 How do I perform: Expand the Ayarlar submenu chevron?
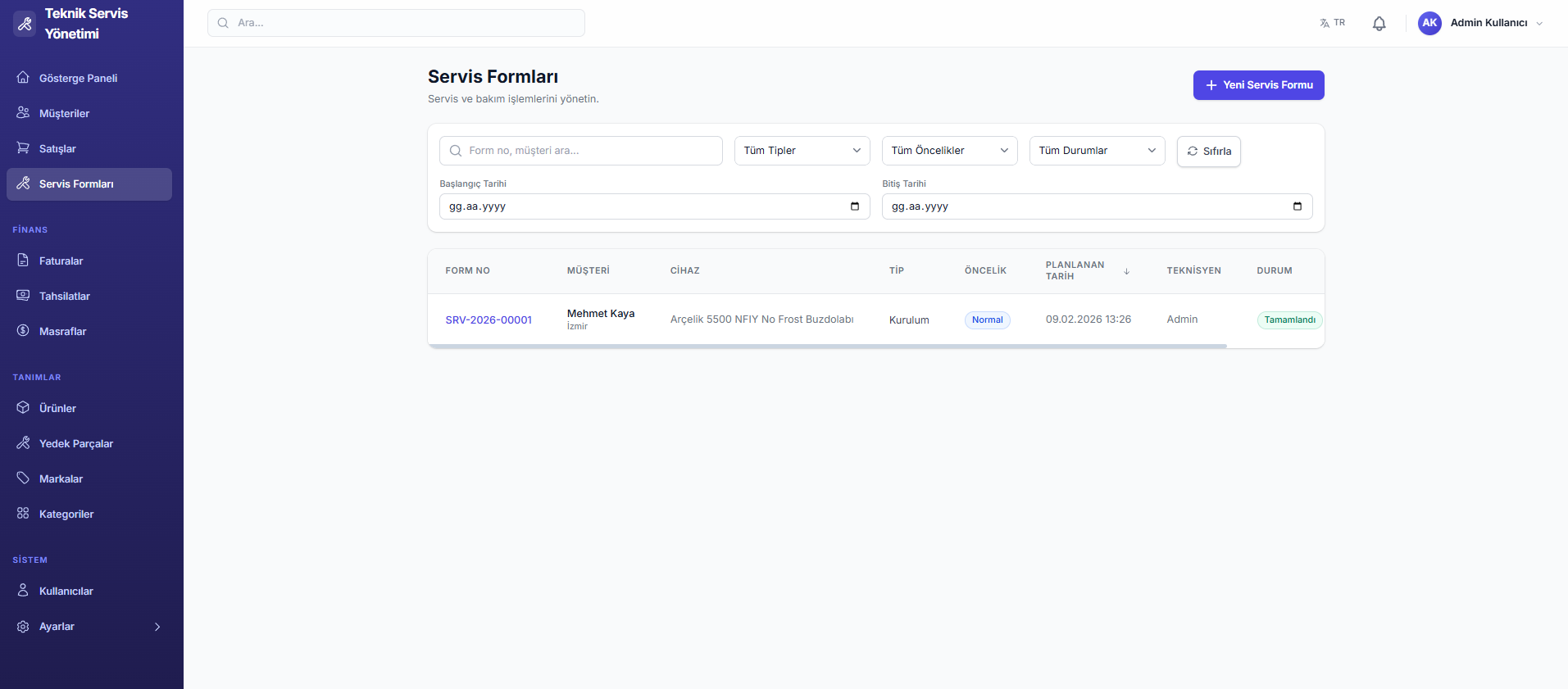[x=157, y=627]
